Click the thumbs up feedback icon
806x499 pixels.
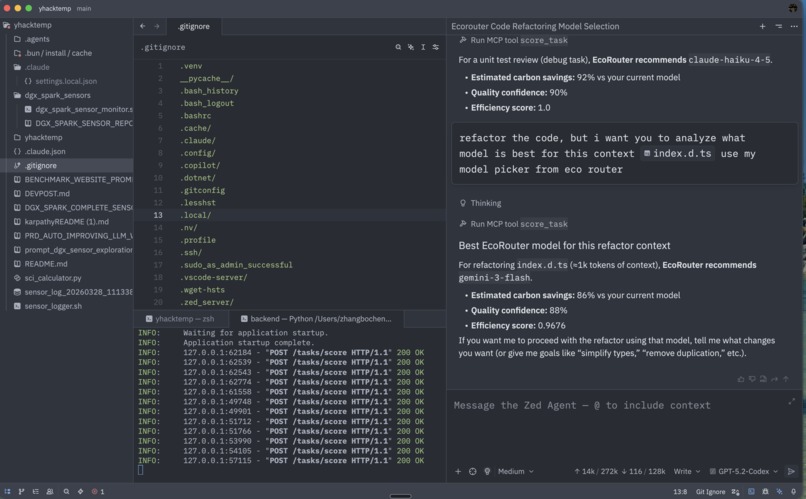pos(741,379)
